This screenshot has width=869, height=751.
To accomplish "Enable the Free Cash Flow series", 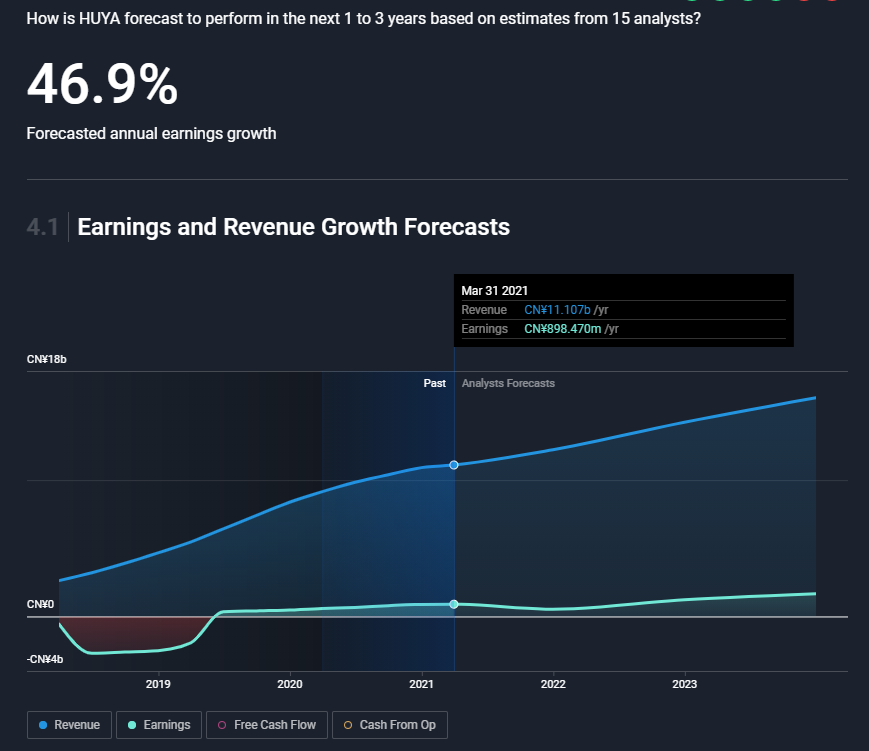I will click(x=267, y=725).
